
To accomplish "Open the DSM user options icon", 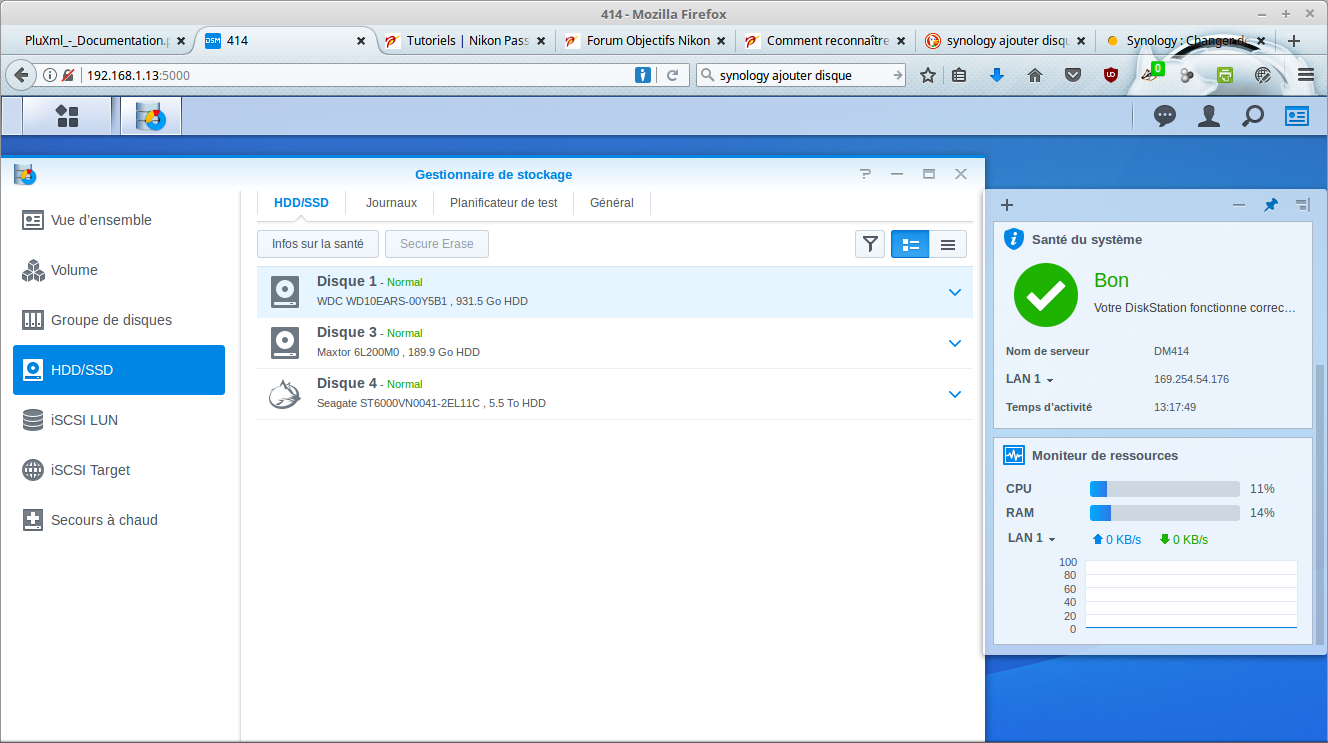I will coord(1209,116).
